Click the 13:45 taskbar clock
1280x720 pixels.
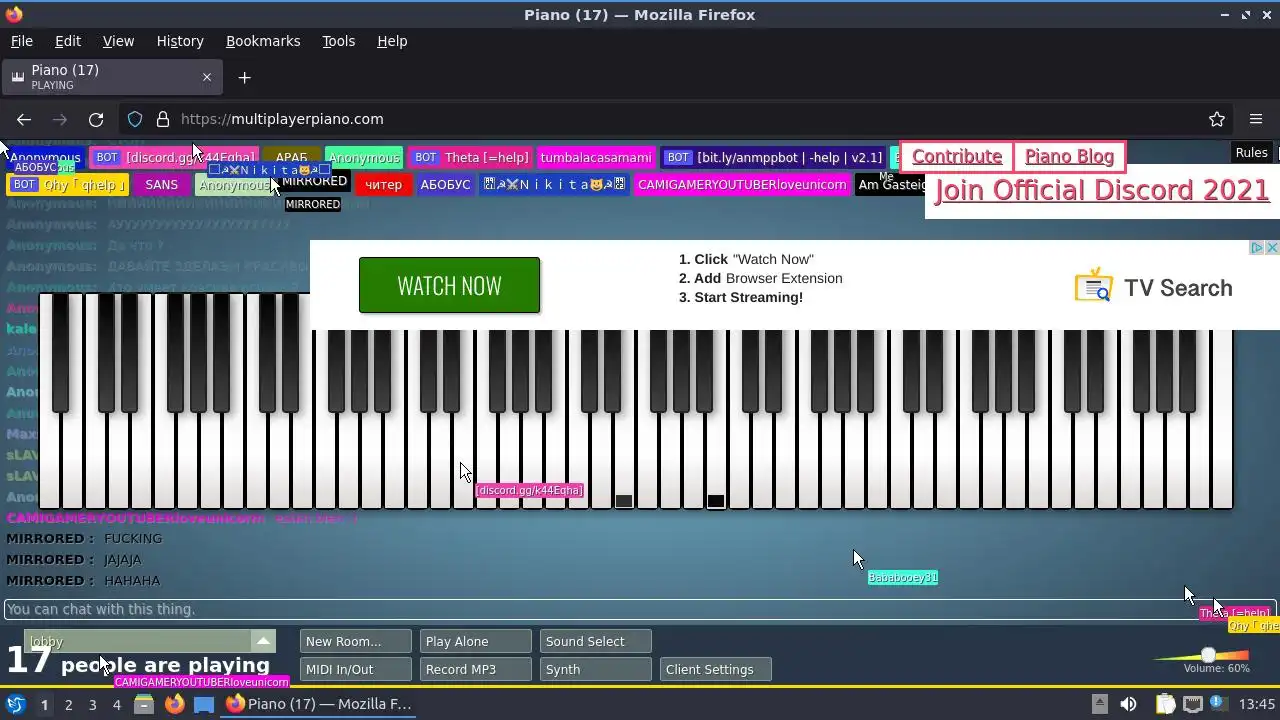pos(1258,704)
